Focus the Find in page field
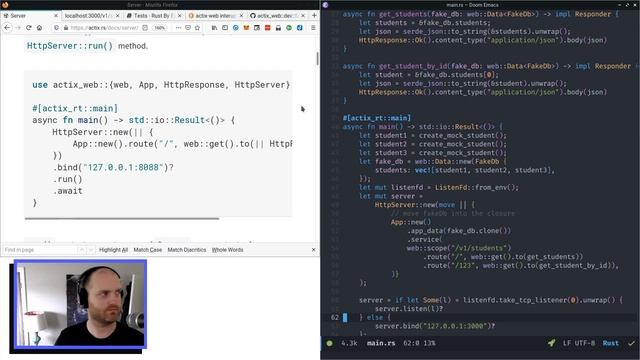Image resolution: width=640 pixels, height=360 pixels. click(39, 250)
